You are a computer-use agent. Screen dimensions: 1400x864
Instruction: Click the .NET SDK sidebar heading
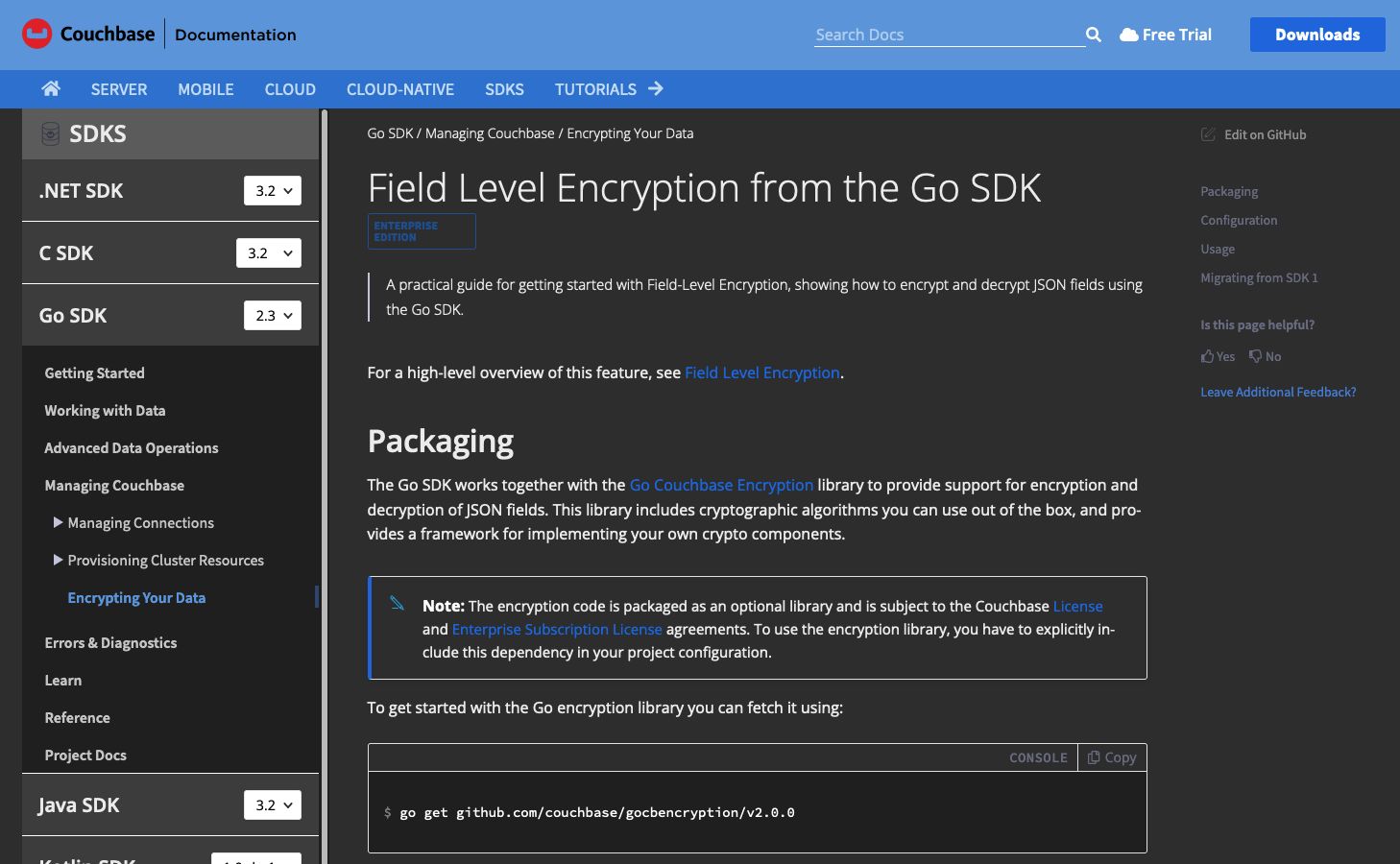(82, 190)
